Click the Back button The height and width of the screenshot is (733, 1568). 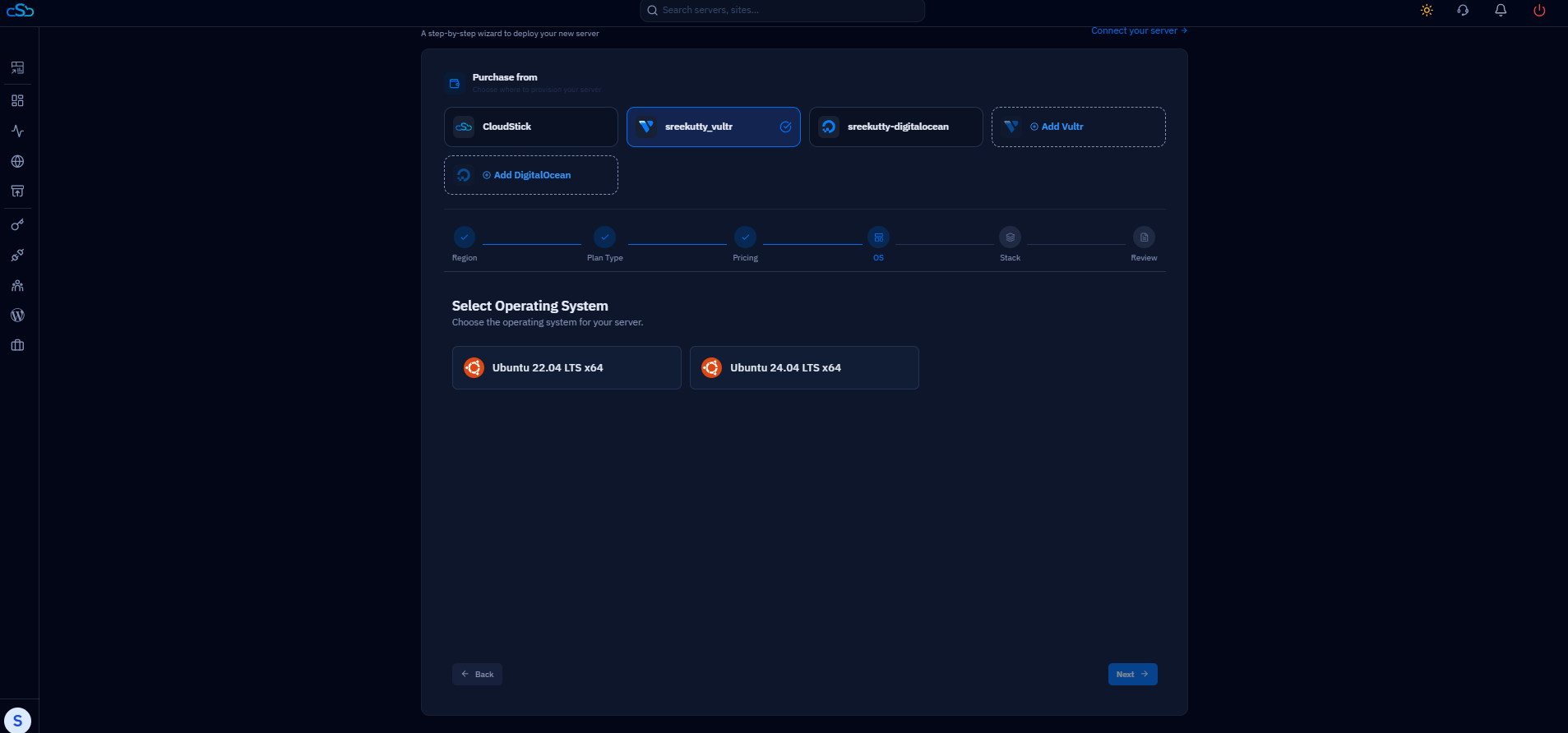[477, 675]
